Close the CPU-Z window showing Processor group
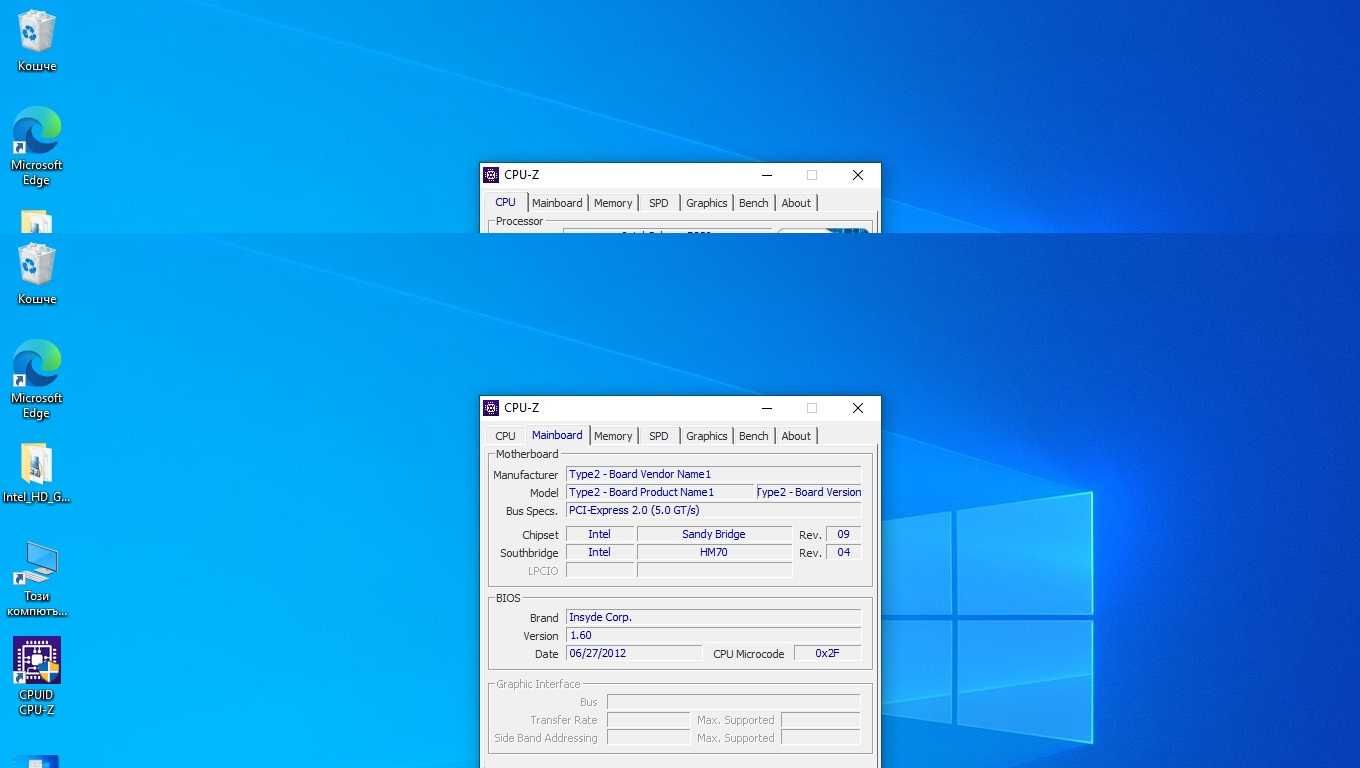 pos(857,175)
